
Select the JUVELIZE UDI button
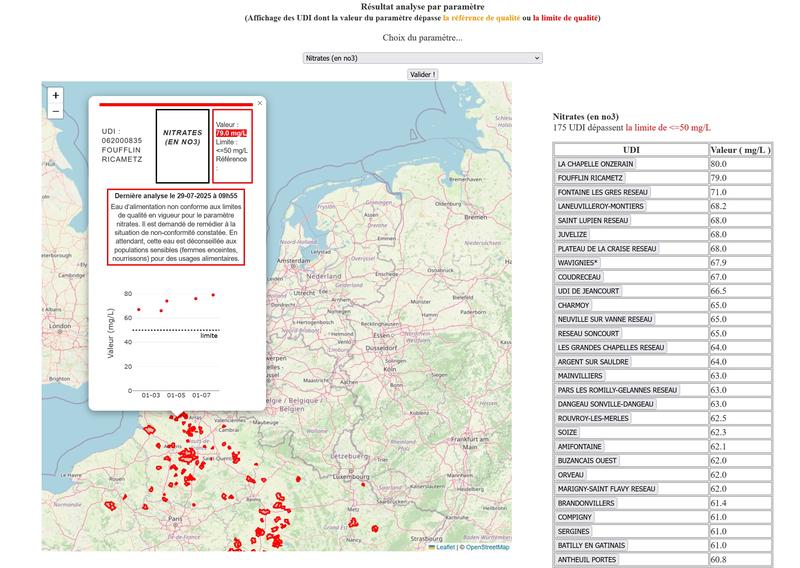[x=574, y=234]
